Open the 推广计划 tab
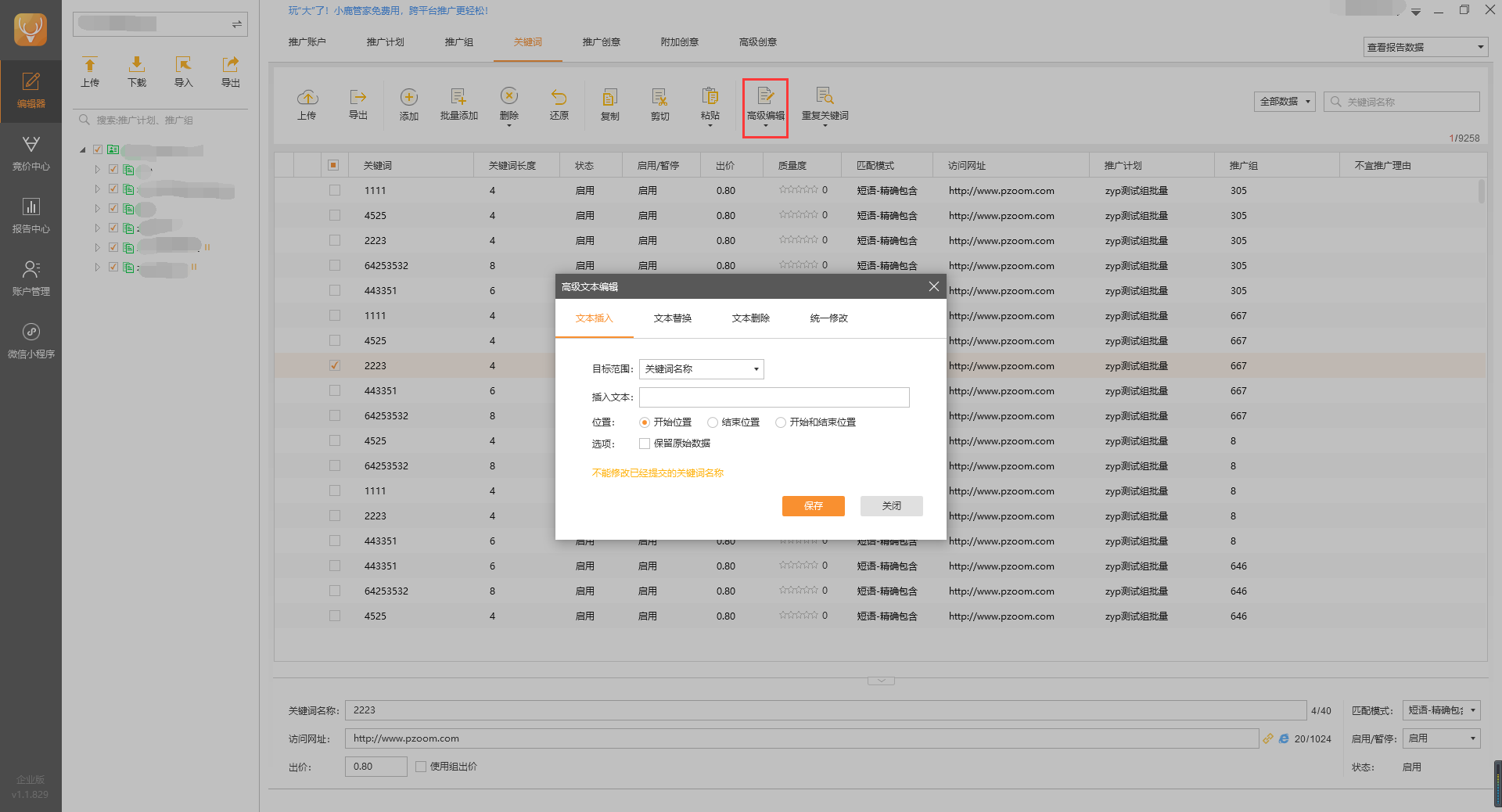 [386, 42]
